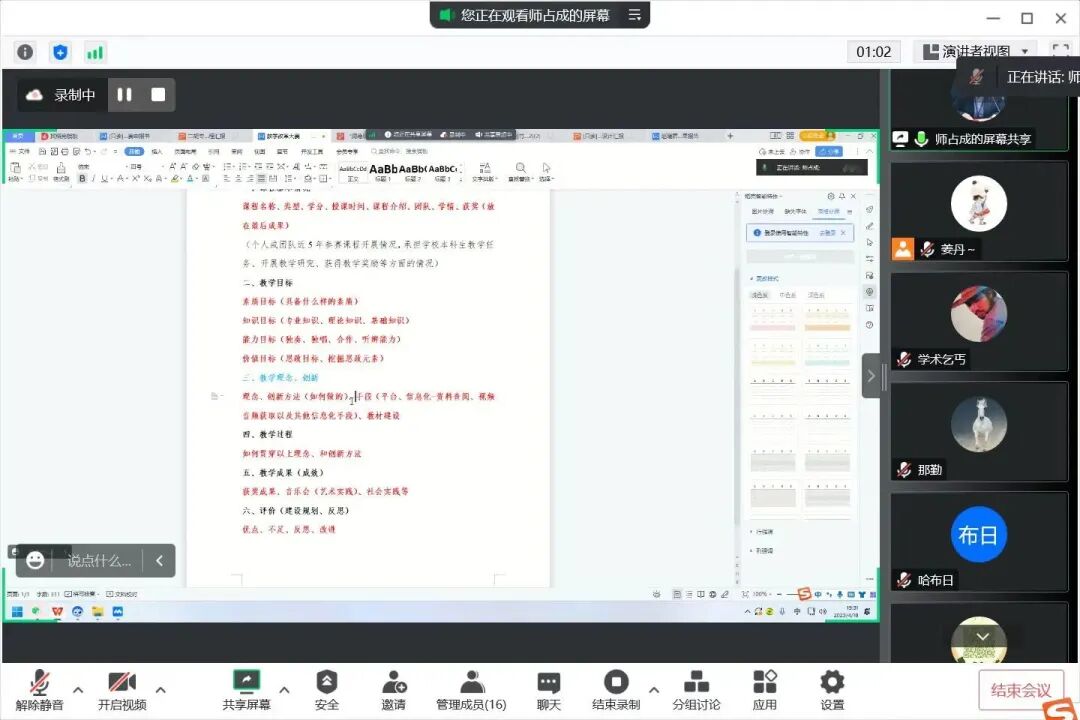
Task: Open the meeting Chat panel
Action: (x=548, y=688)
